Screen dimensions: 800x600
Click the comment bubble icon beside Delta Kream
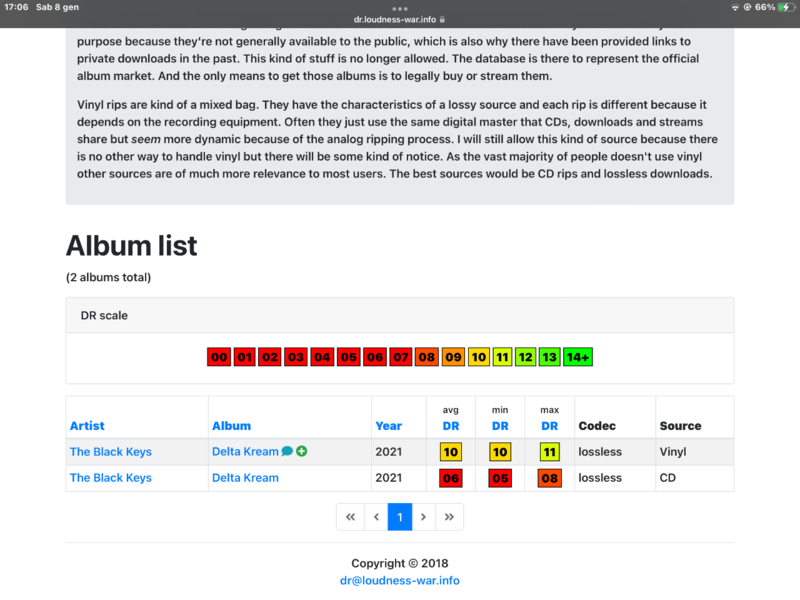point(288,452)
